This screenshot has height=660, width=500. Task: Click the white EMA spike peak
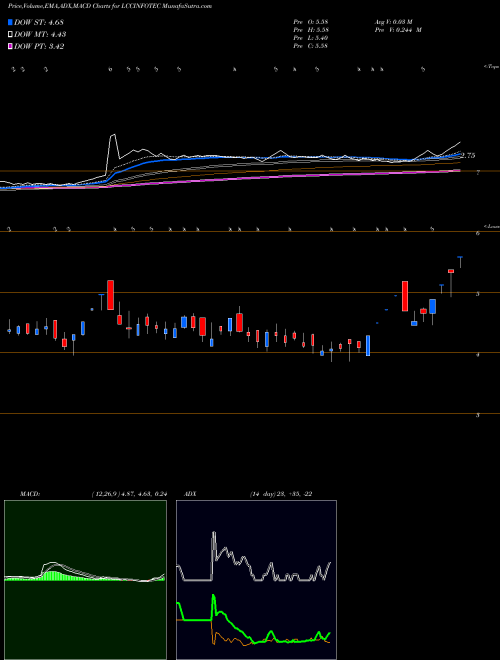pos(112,135)
